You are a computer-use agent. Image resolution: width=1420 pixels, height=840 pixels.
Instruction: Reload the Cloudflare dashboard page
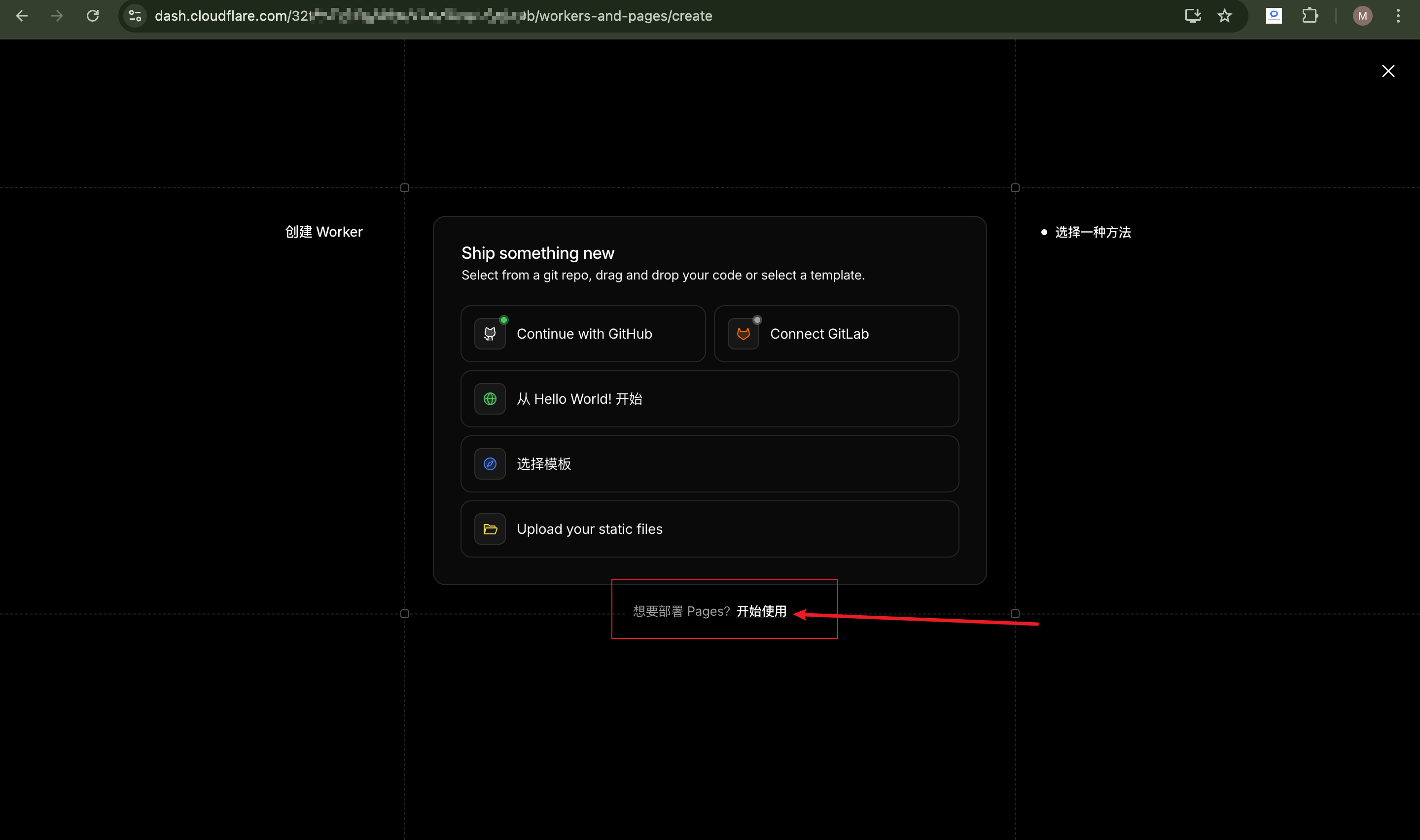(93, 16)
